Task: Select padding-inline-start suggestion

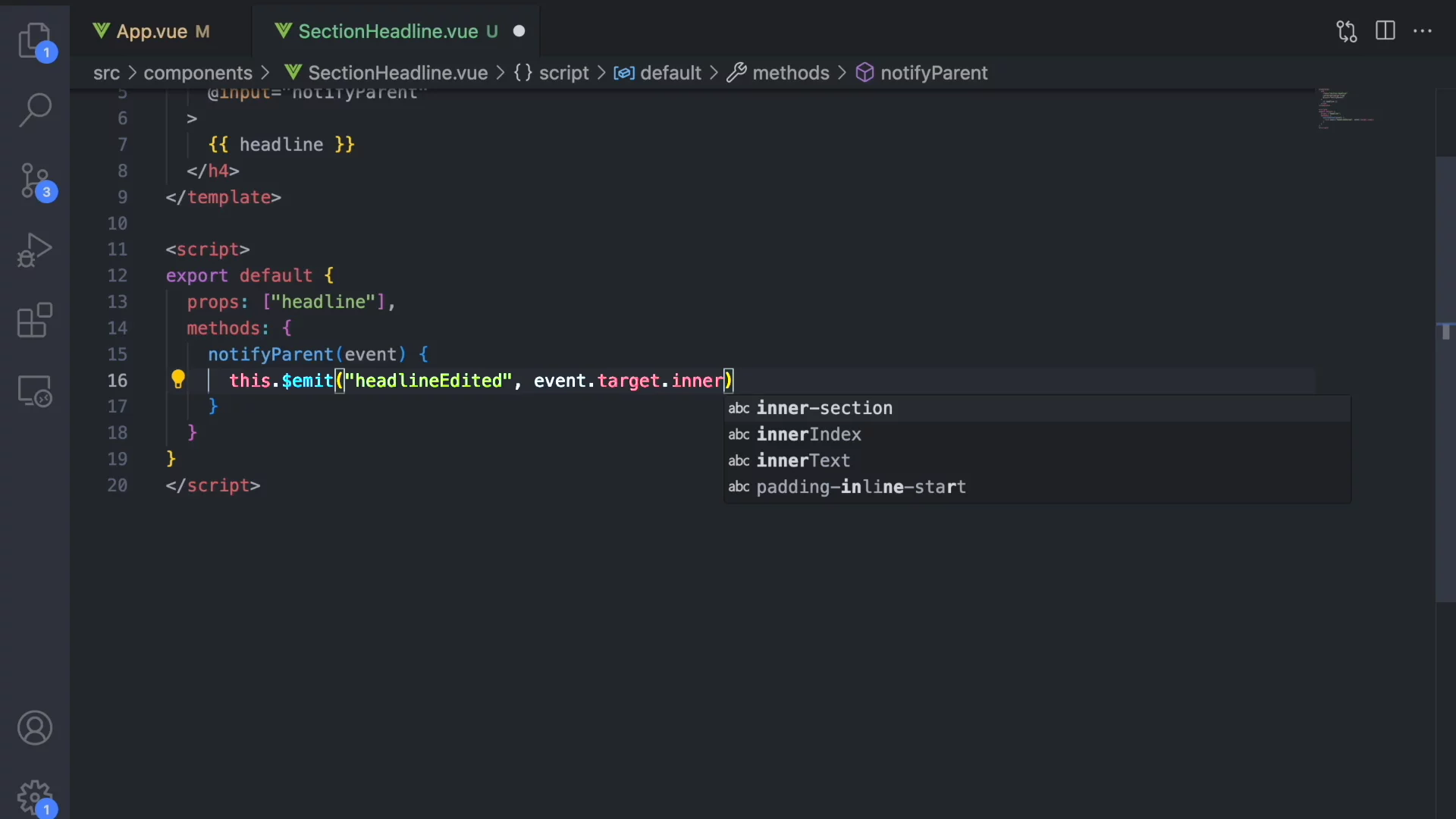Action: pyautogui.click(x=1037, y=487)
